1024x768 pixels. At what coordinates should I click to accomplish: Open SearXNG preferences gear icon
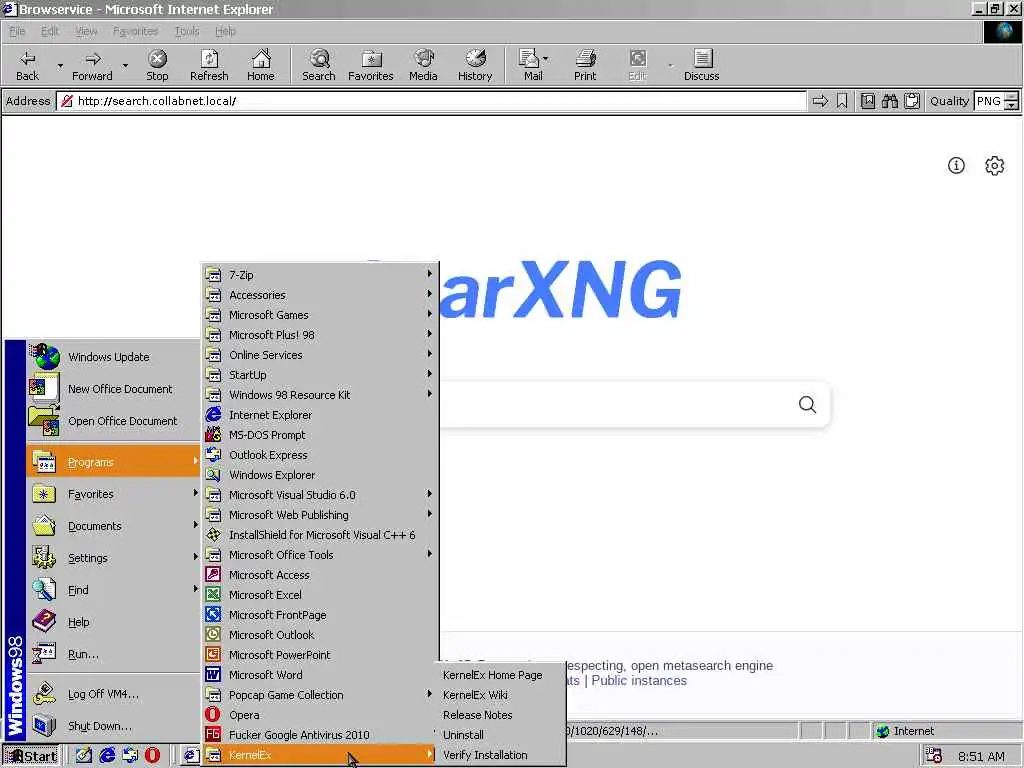995,166
